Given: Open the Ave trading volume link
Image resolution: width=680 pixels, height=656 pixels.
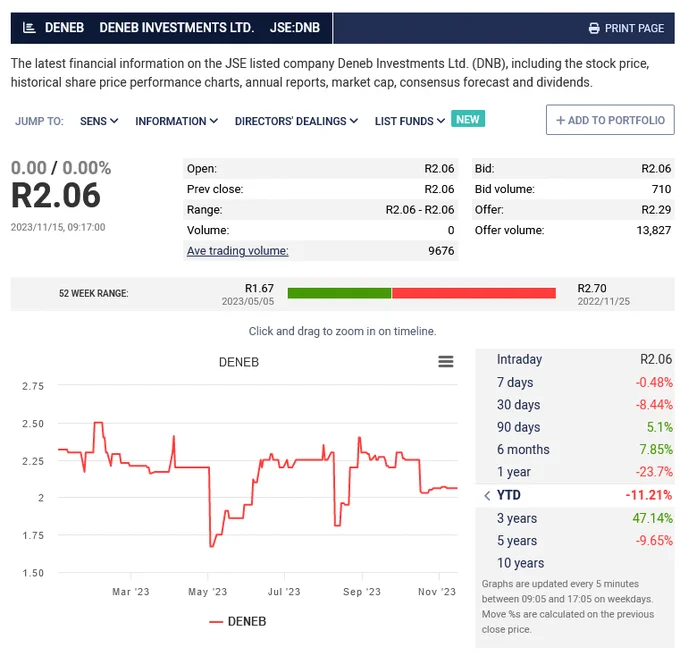Looking at the screenshot, I should pos(237,251).
